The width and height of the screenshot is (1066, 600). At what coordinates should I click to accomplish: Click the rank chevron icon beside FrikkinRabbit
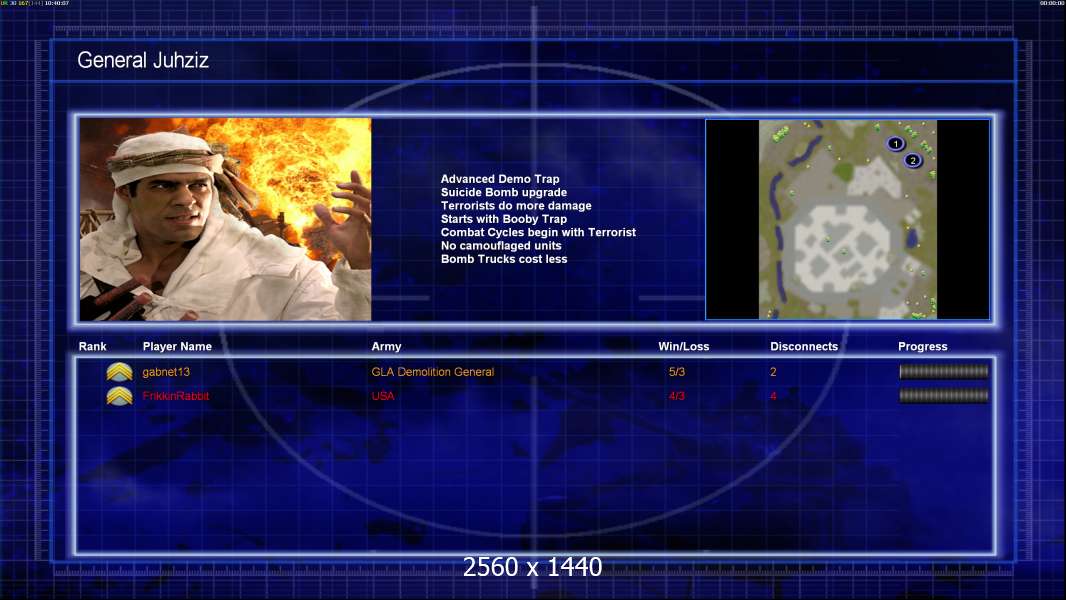tap(119, 395)
